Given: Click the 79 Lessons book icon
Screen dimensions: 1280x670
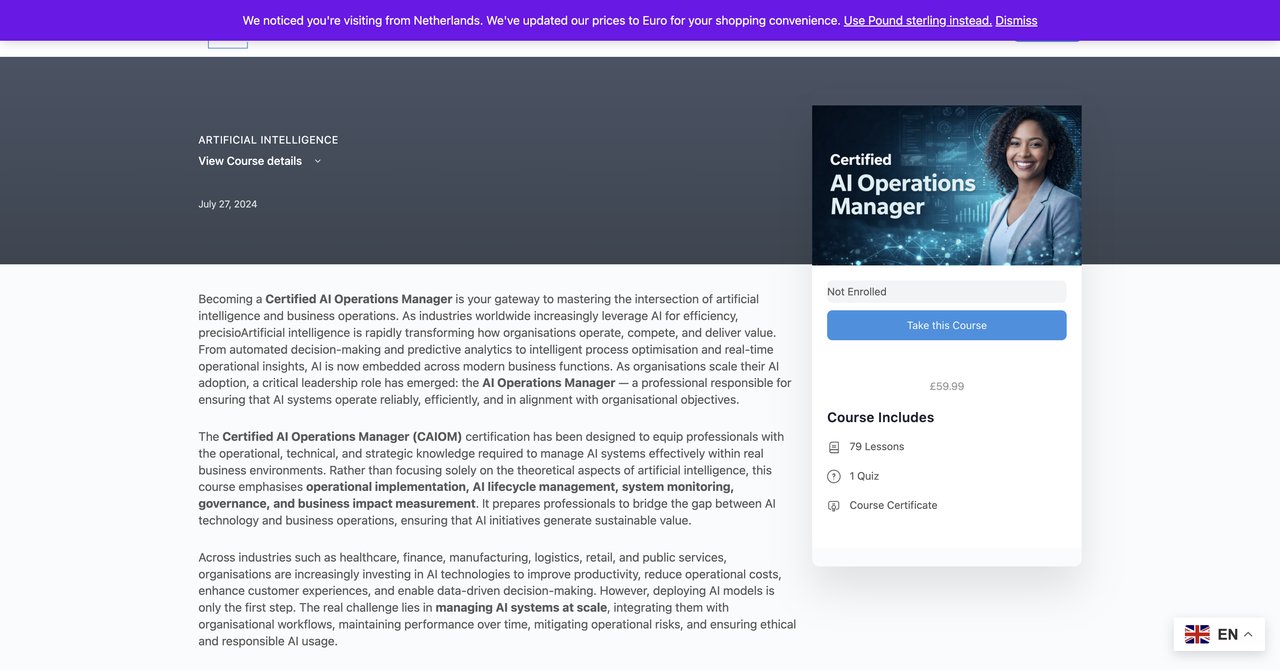Looking at the screenshot, I should point(834,447).
